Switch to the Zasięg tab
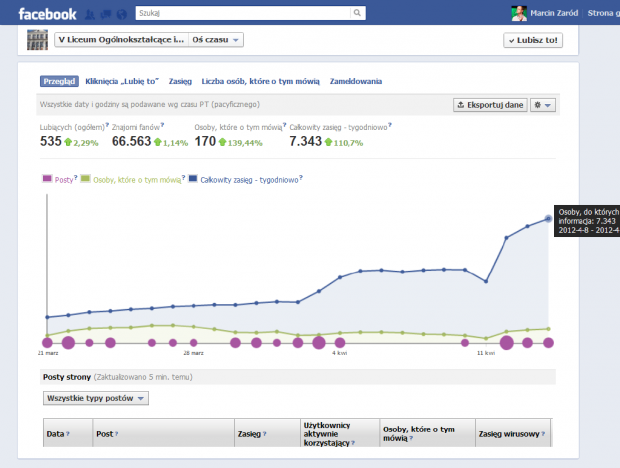620x468 pixels. 180,81
